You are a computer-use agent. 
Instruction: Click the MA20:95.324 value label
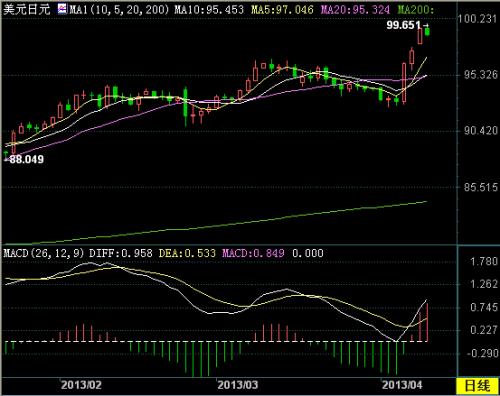click(355, 9)
